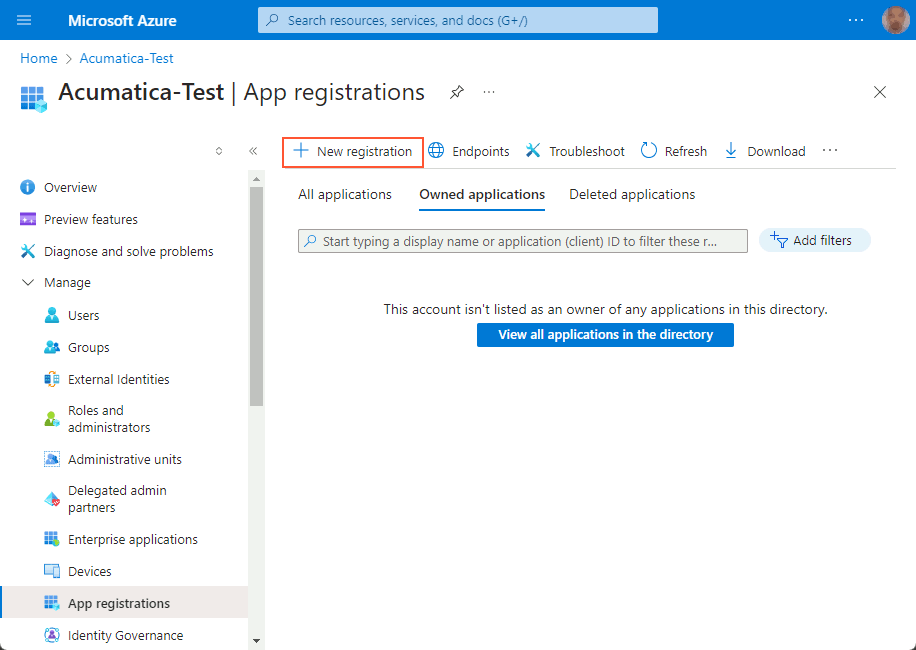Click the sidebar scroll down arrow
Screen dimensions: 916x650
pyautogui.click(x=256, y=640)
